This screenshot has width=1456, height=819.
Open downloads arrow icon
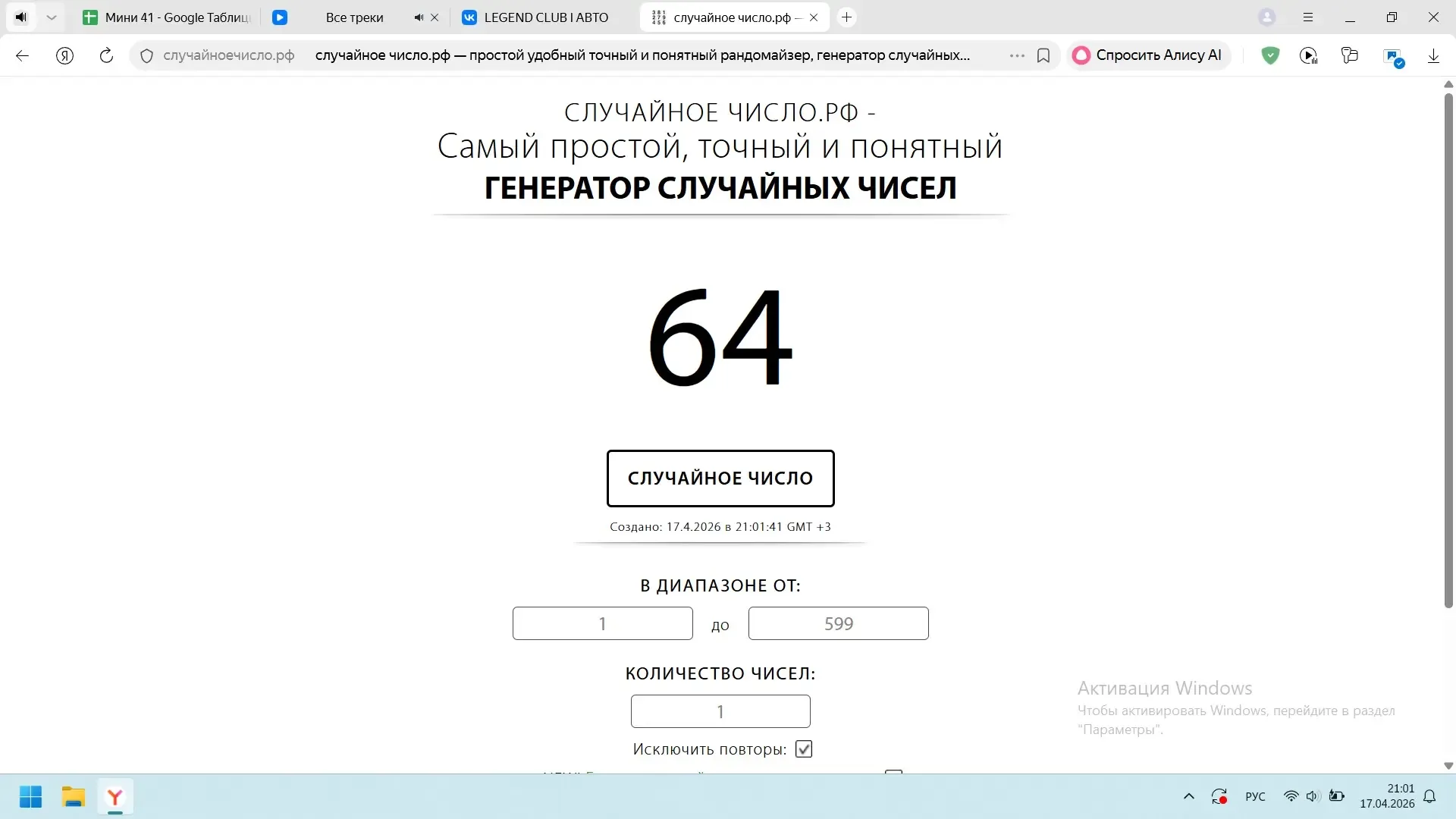1433,55
